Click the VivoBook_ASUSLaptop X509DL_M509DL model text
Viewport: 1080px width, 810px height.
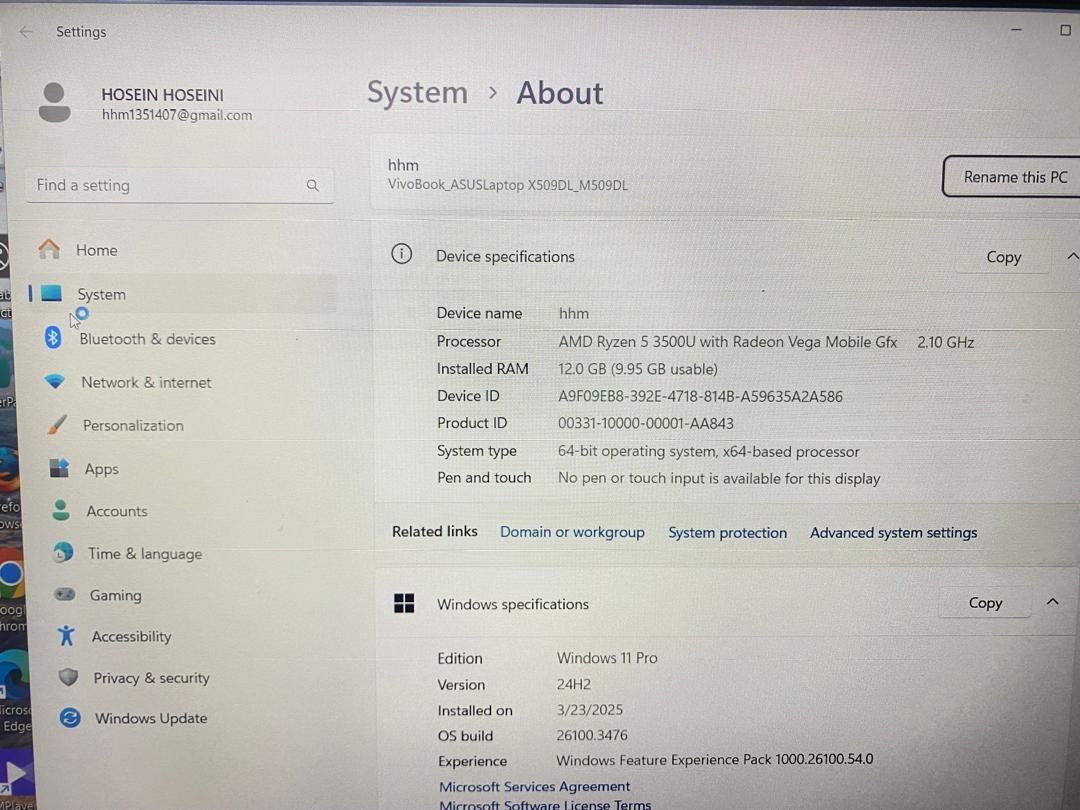(x=508, y=185)
